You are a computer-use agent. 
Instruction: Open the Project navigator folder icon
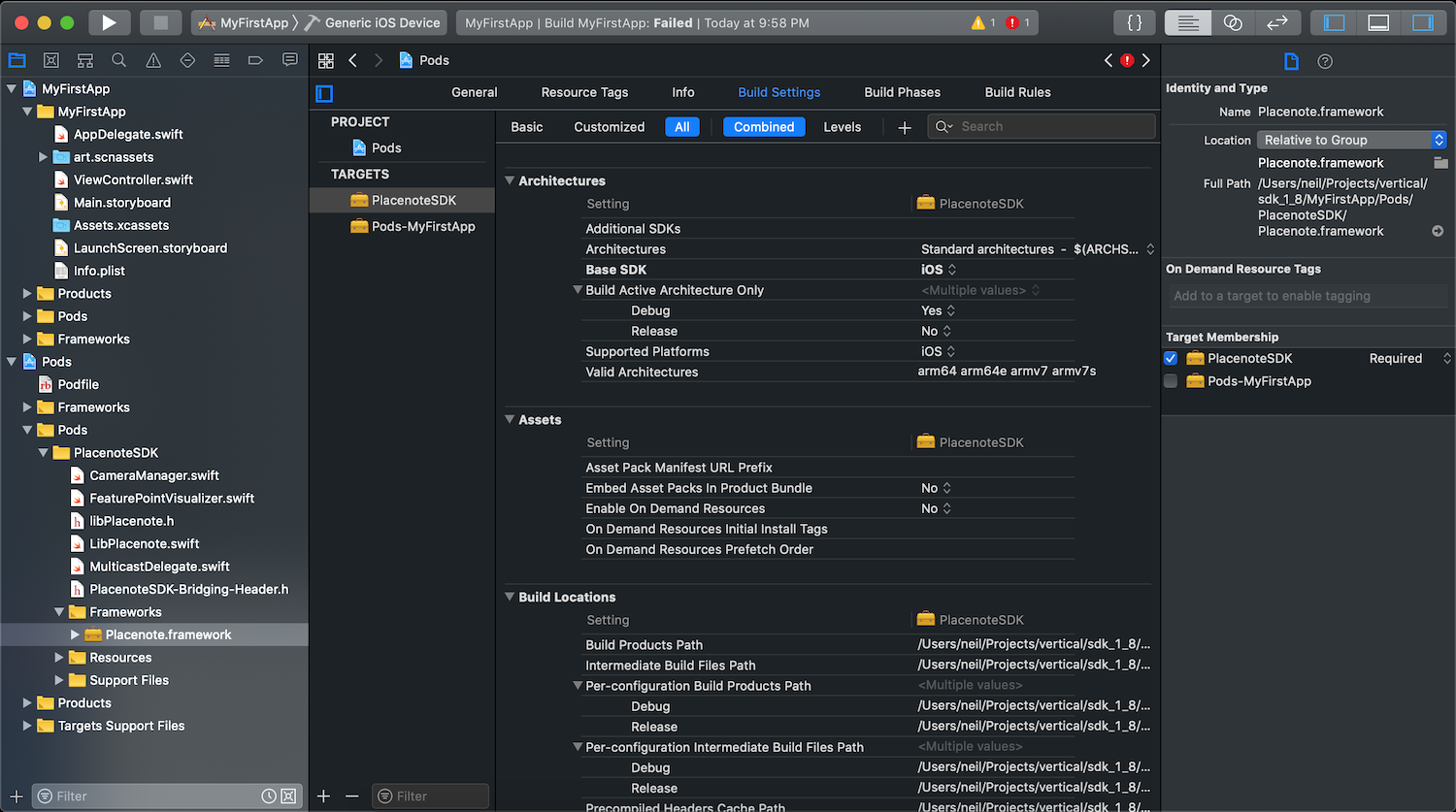tap(17, 60)
